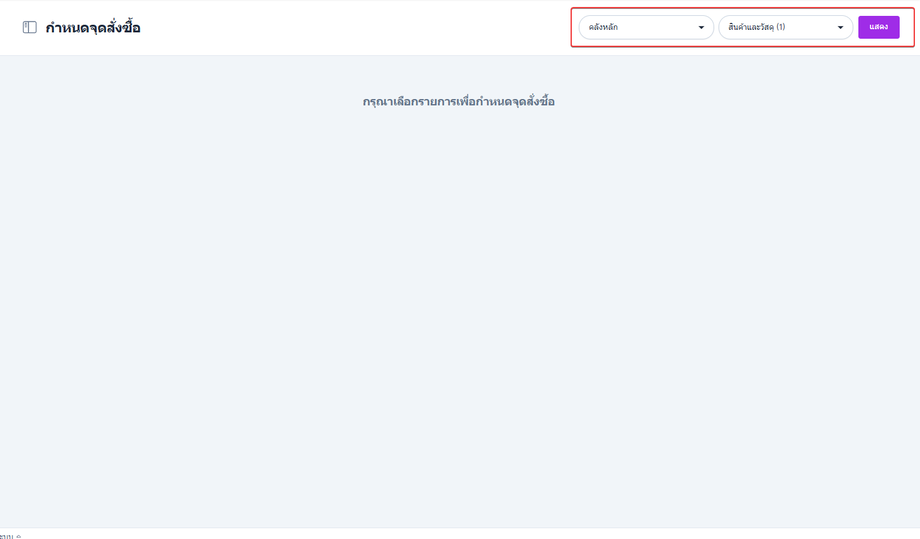This screenshot has width=920, height=539.
Task: Open the คลังหลัก warehouse dropdown
Action: click(646, 28)
